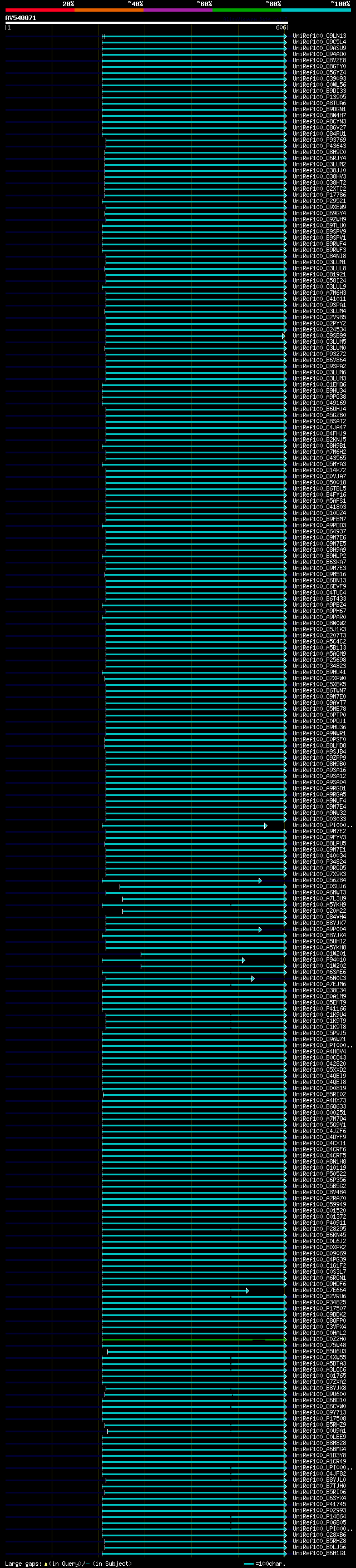Click the label UniRef100_C1K9U4

(x=319, y=1015)
